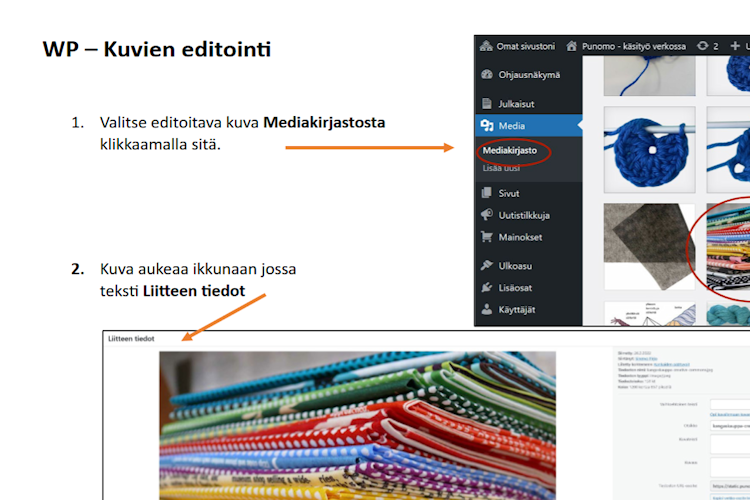Select the Media icon in the sidebar
This screenshot has width=750, height=500.
click(x=487, y=125)
